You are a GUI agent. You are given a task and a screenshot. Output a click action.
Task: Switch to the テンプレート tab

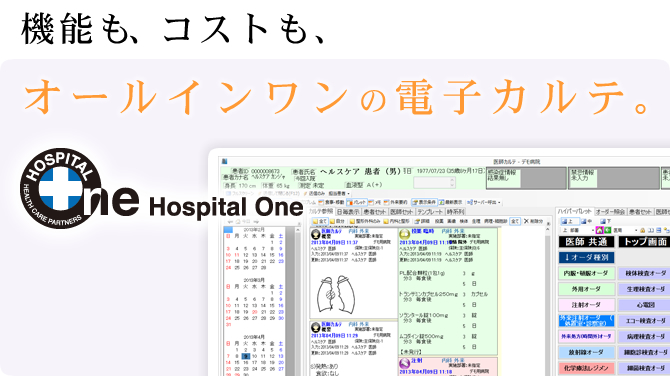[x=430, y=212]
